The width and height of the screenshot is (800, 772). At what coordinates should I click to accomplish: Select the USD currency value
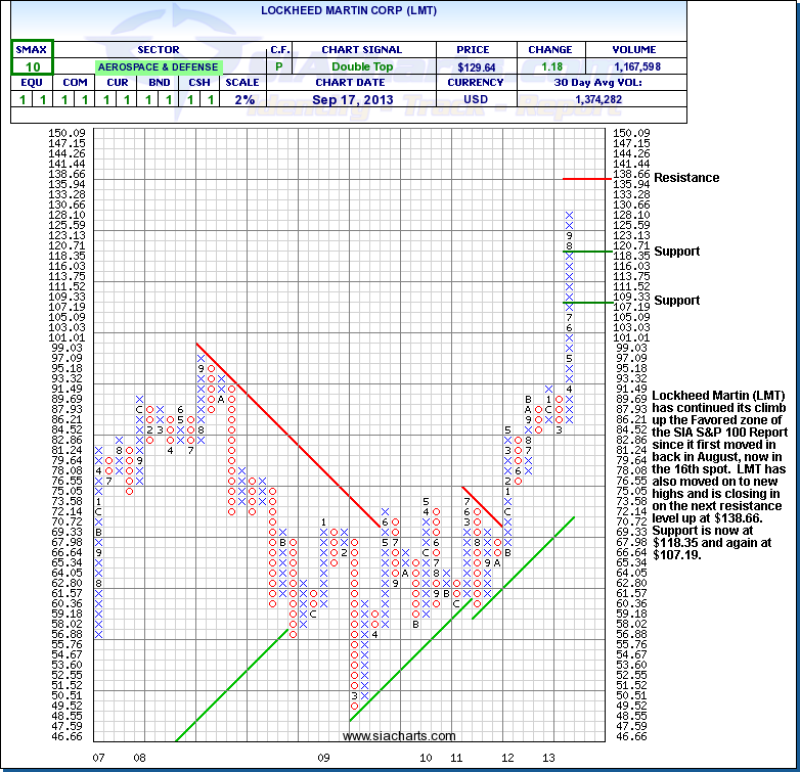click(x=476, y=100)
